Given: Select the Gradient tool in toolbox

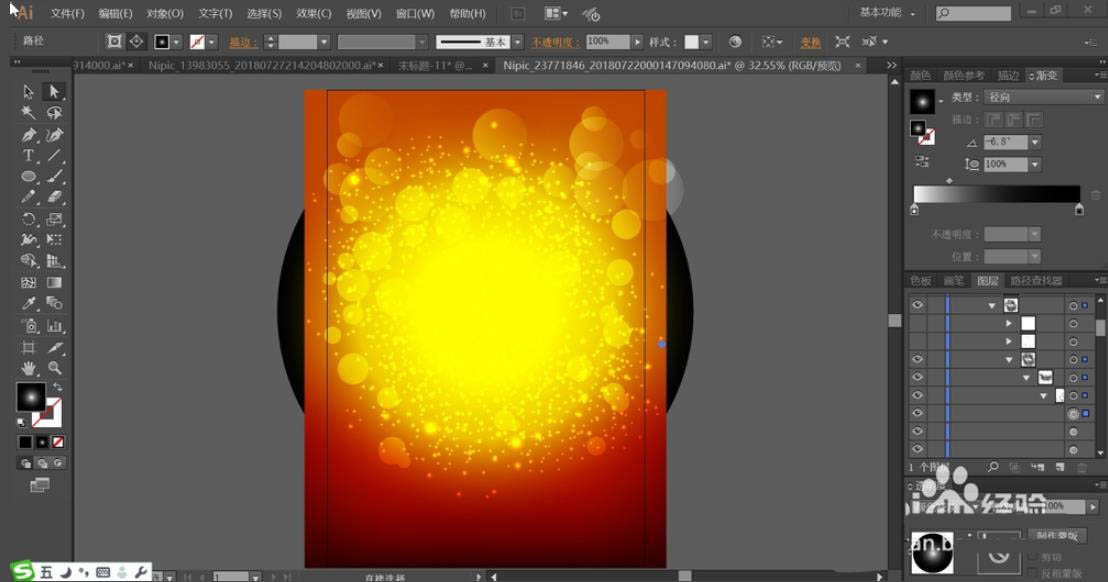Looking at the screenshot, I should [x=54, y=283].
